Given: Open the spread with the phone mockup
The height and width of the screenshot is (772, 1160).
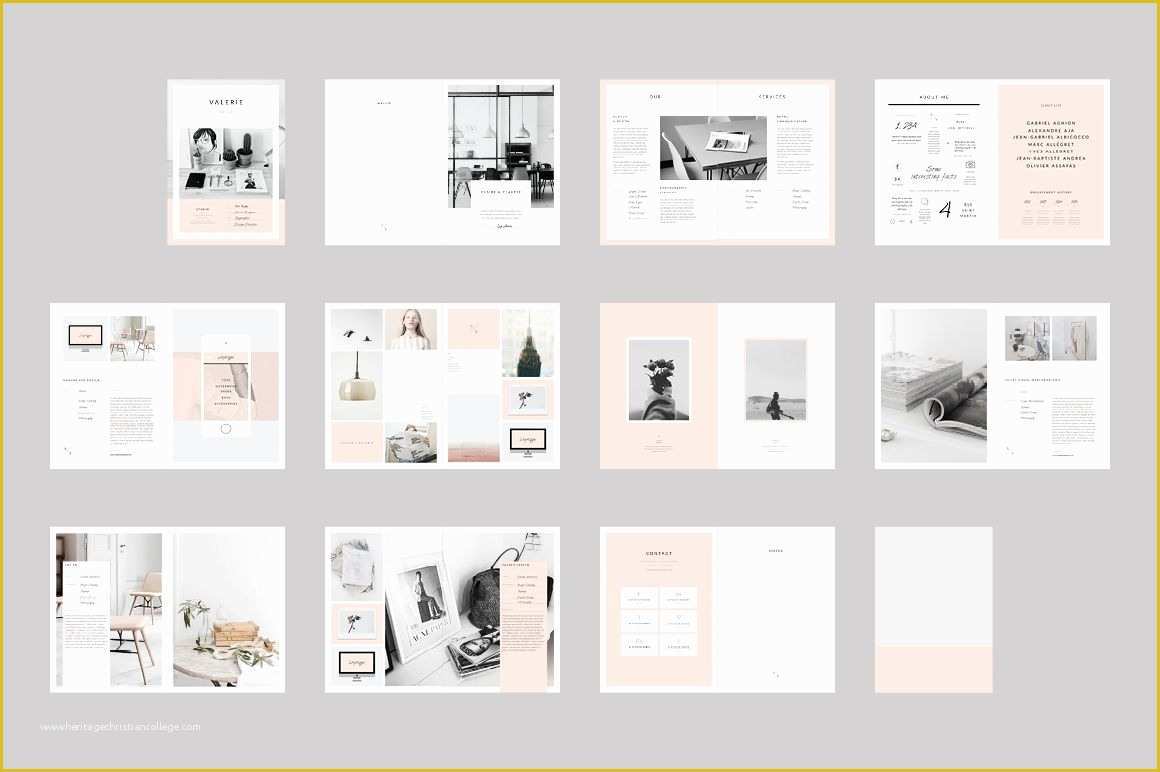Looking at the screenshot, I should (167, 385).
